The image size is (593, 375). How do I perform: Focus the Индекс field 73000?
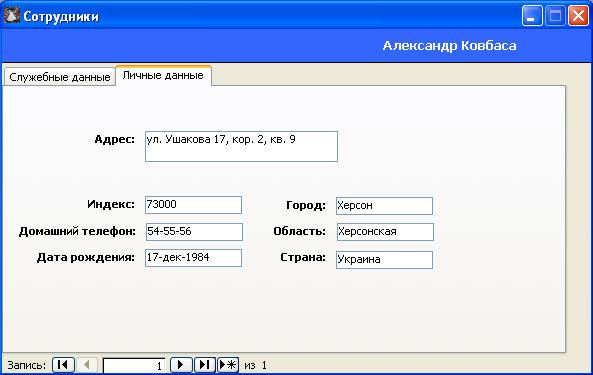click(193, 205)
